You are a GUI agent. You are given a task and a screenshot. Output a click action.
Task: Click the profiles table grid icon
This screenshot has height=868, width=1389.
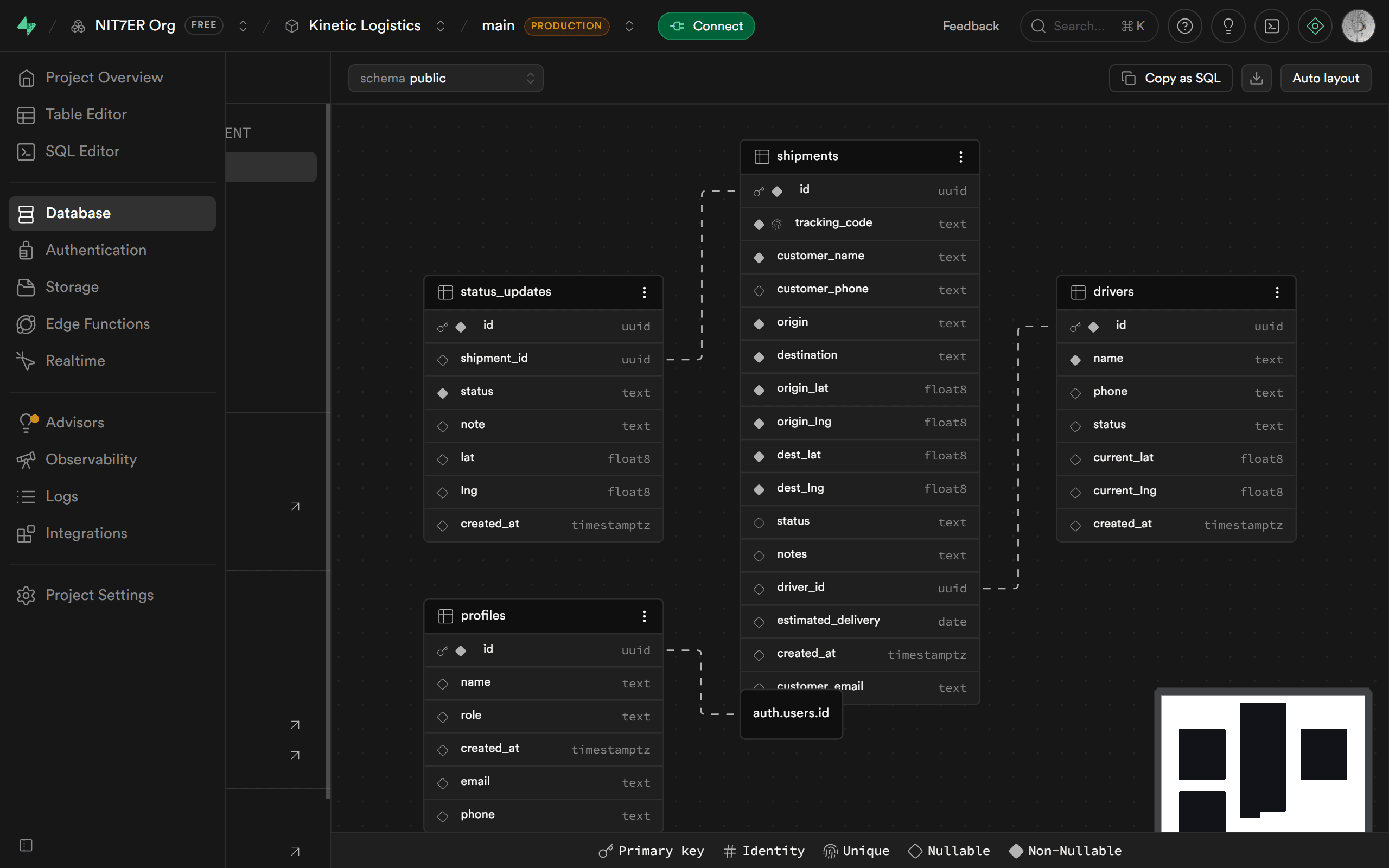coord(445,616)
